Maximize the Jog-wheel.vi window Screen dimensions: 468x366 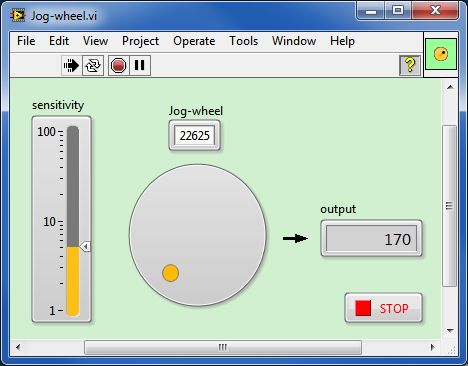(x=398, y=11)
